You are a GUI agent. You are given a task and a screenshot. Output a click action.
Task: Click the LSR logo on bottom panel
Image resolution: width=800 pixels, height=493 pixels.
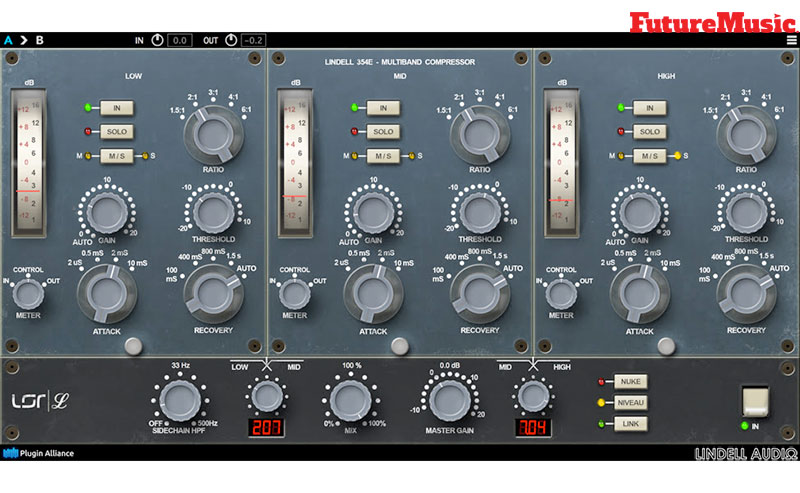(x=40, y=401)
